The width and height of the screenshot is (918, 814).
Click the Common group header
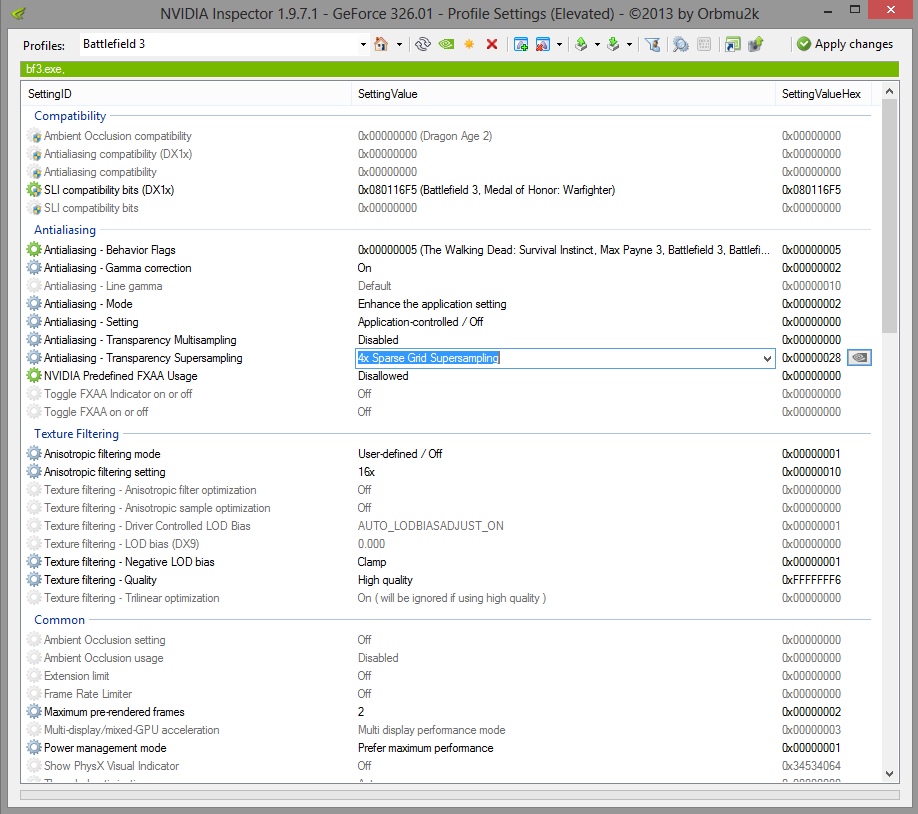(59, 620)
